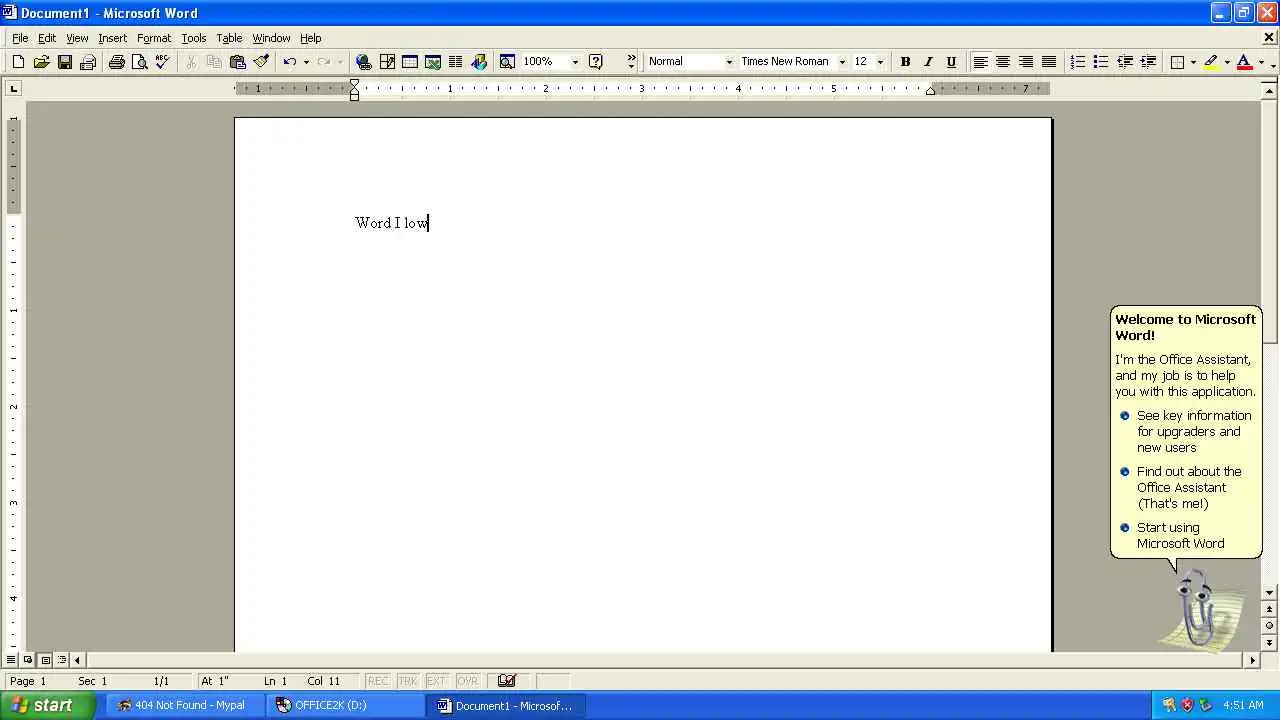Toggle underline formatting
Image resolution: width=1280 pixels, height=720 pixels.
951,62
